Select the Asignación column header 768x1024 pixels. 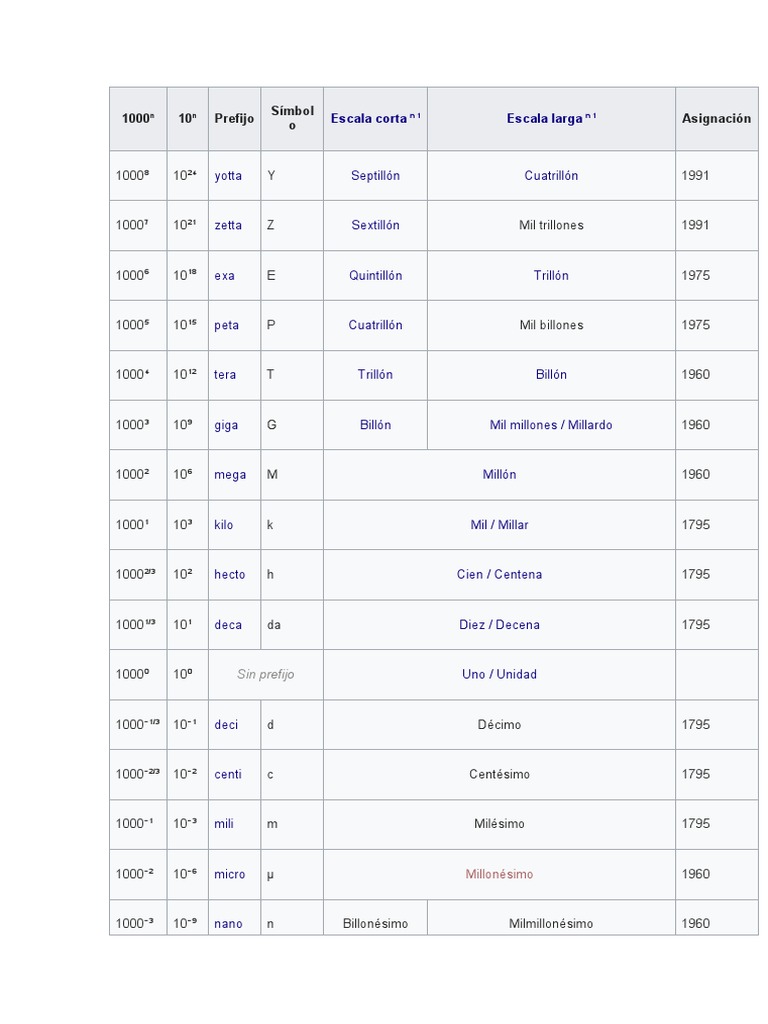tap(716, 118)
